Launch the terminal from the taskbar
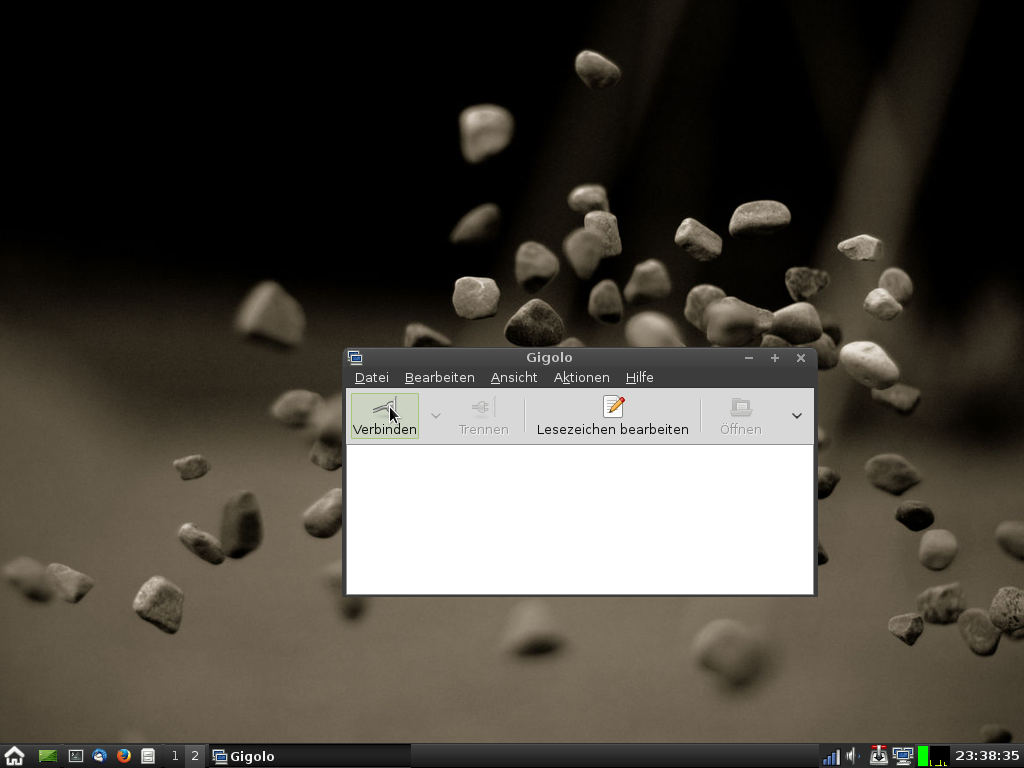This screenshot has height=768, width=1024. click(76, 756)
